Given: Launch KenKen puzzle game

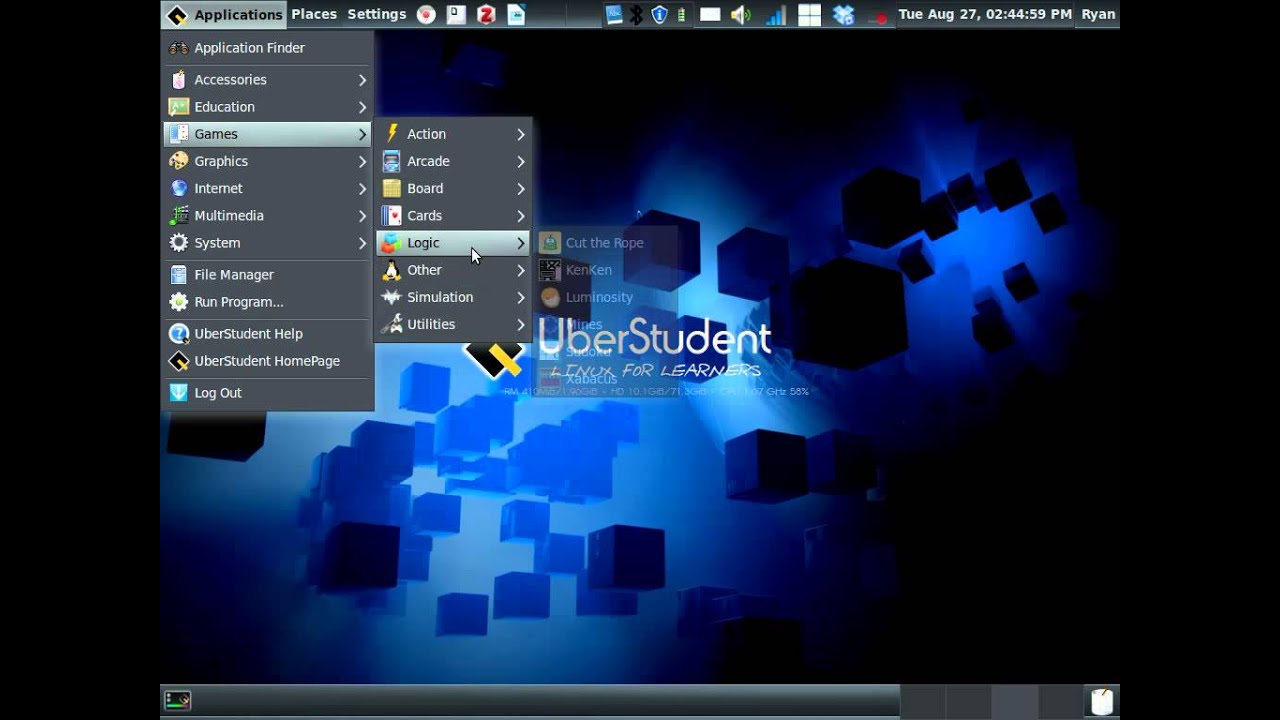Looking at the screenshot, I should (606, 270).
